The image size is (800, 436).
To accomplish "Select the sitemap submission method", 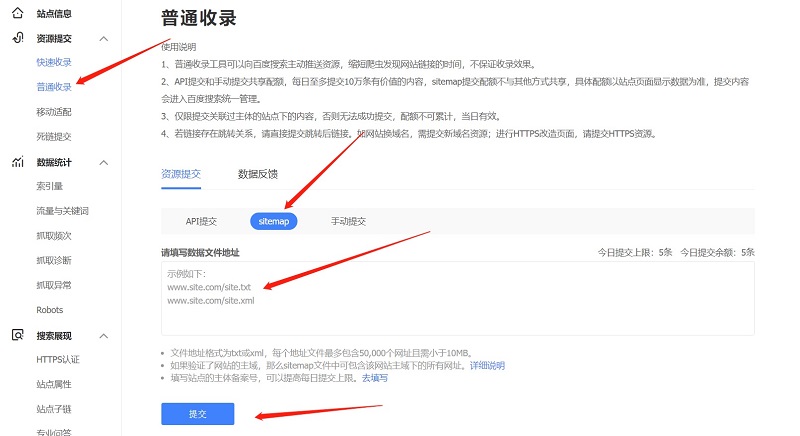I will point(273,221).
